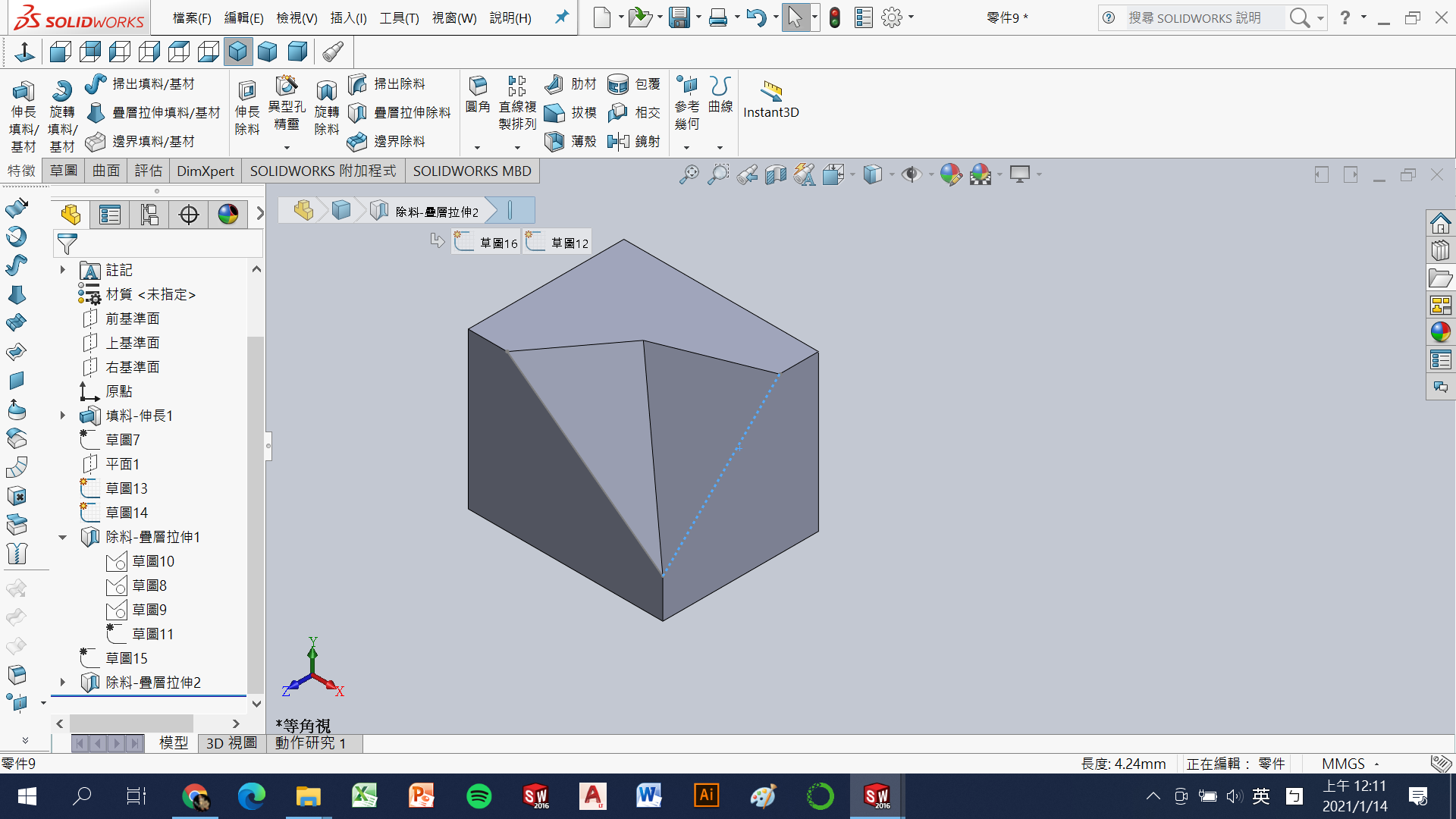Toggle the hide/show items eye icon

[x=911, y=174]
